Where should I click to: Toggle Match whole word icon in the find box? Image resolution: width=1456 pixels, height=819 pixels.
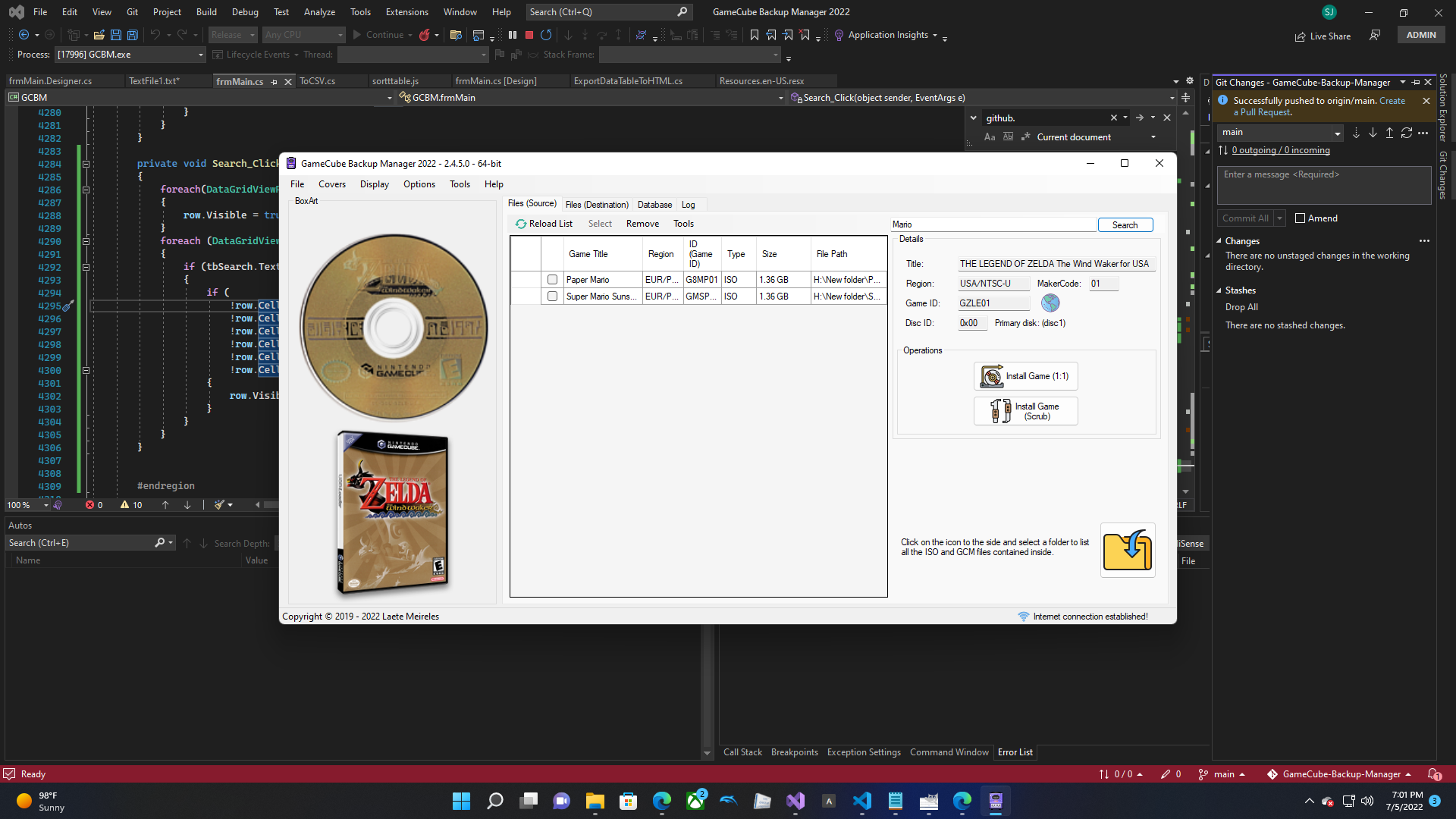pyautogui.click(x=1008, y=137)
